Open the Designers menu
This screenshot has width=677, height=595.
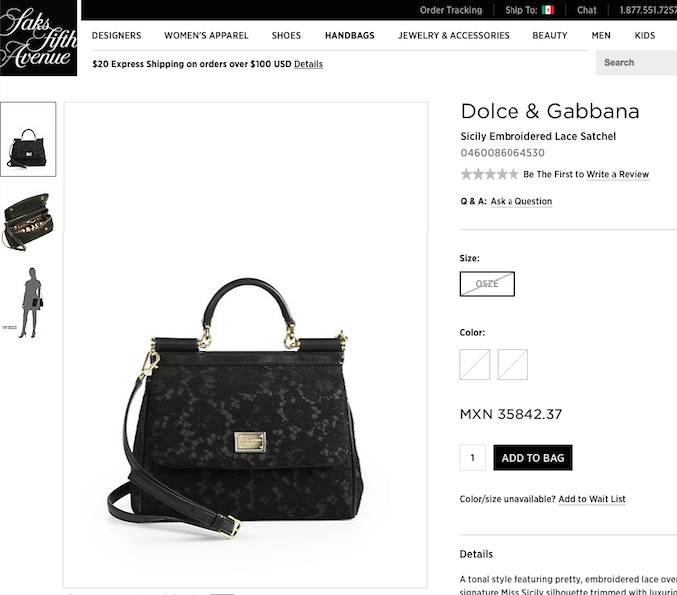tap(116, 35)
